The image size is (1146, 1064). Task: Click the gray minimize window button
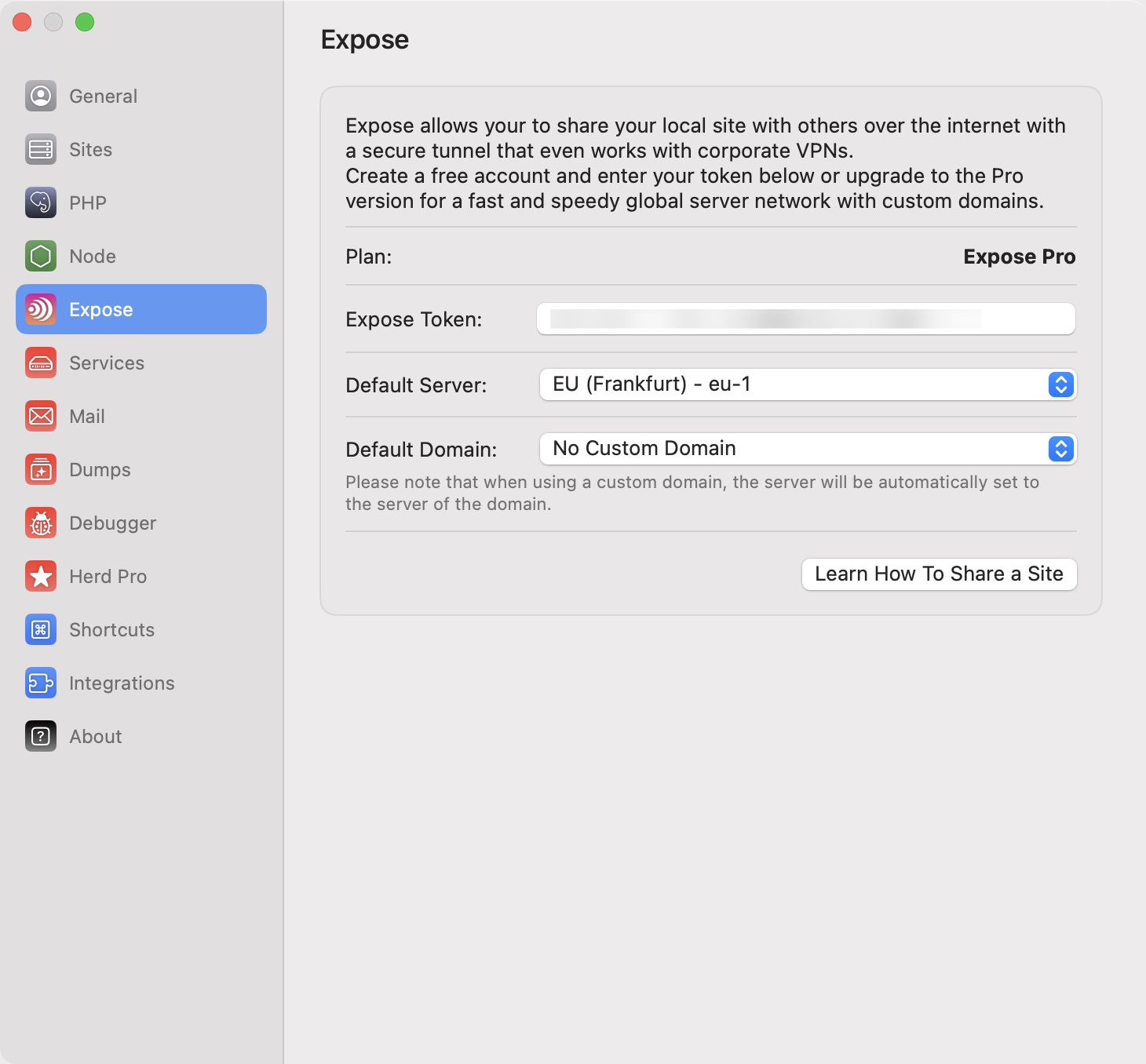point(53,22)
